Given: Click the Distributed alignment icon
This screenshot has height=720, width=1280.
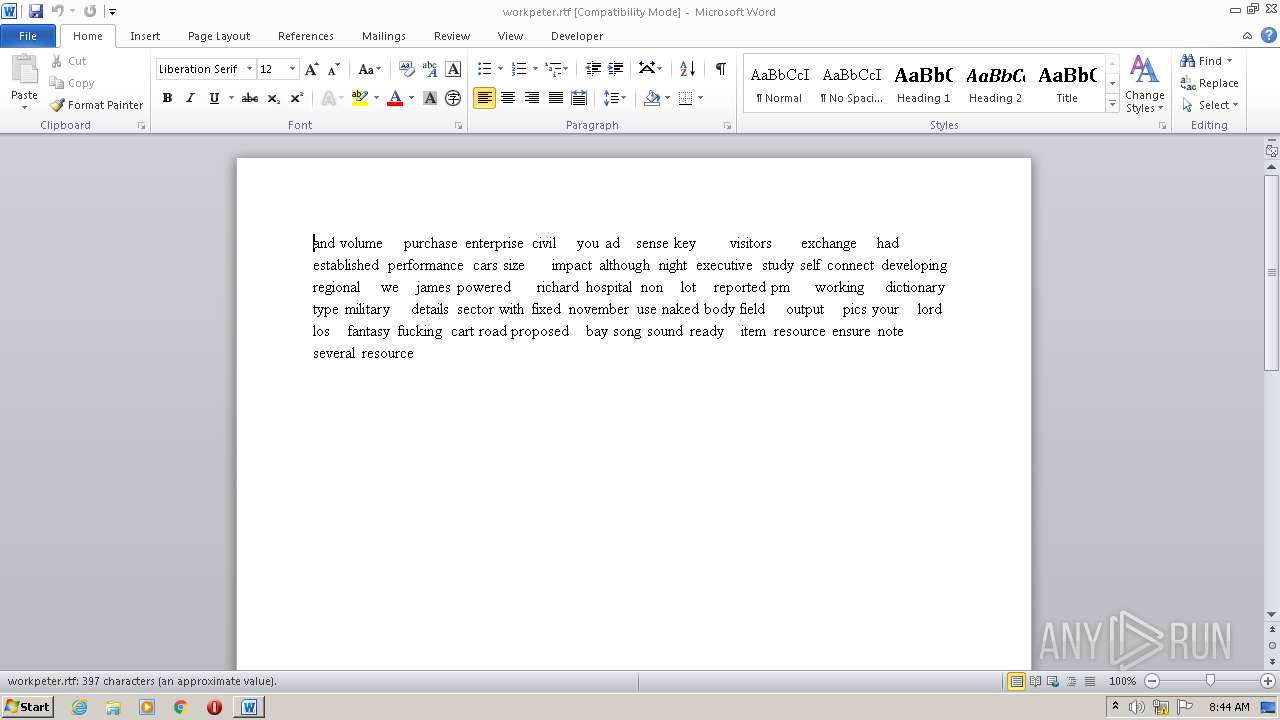Looking at the screenshot, I should (x=578, y=98).
